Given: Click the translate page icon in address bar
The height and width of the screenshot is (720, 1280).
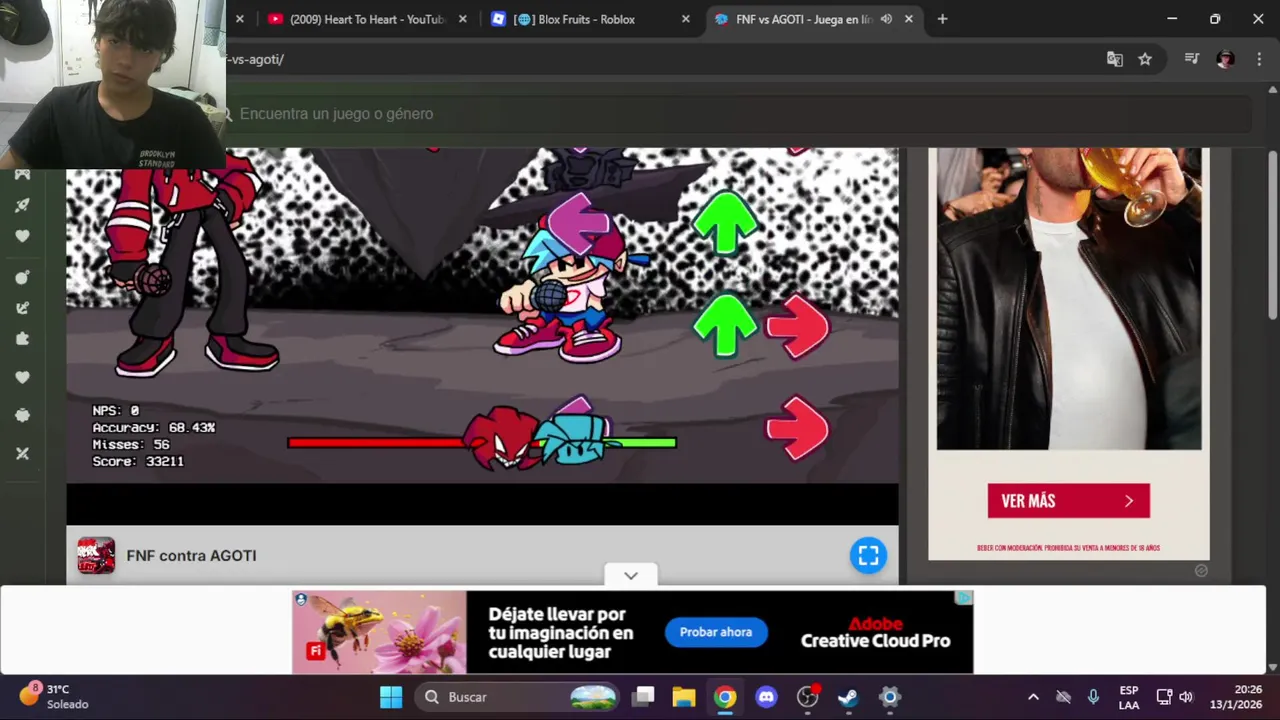Looking at the screenshot, I should tap(1114, 59).
